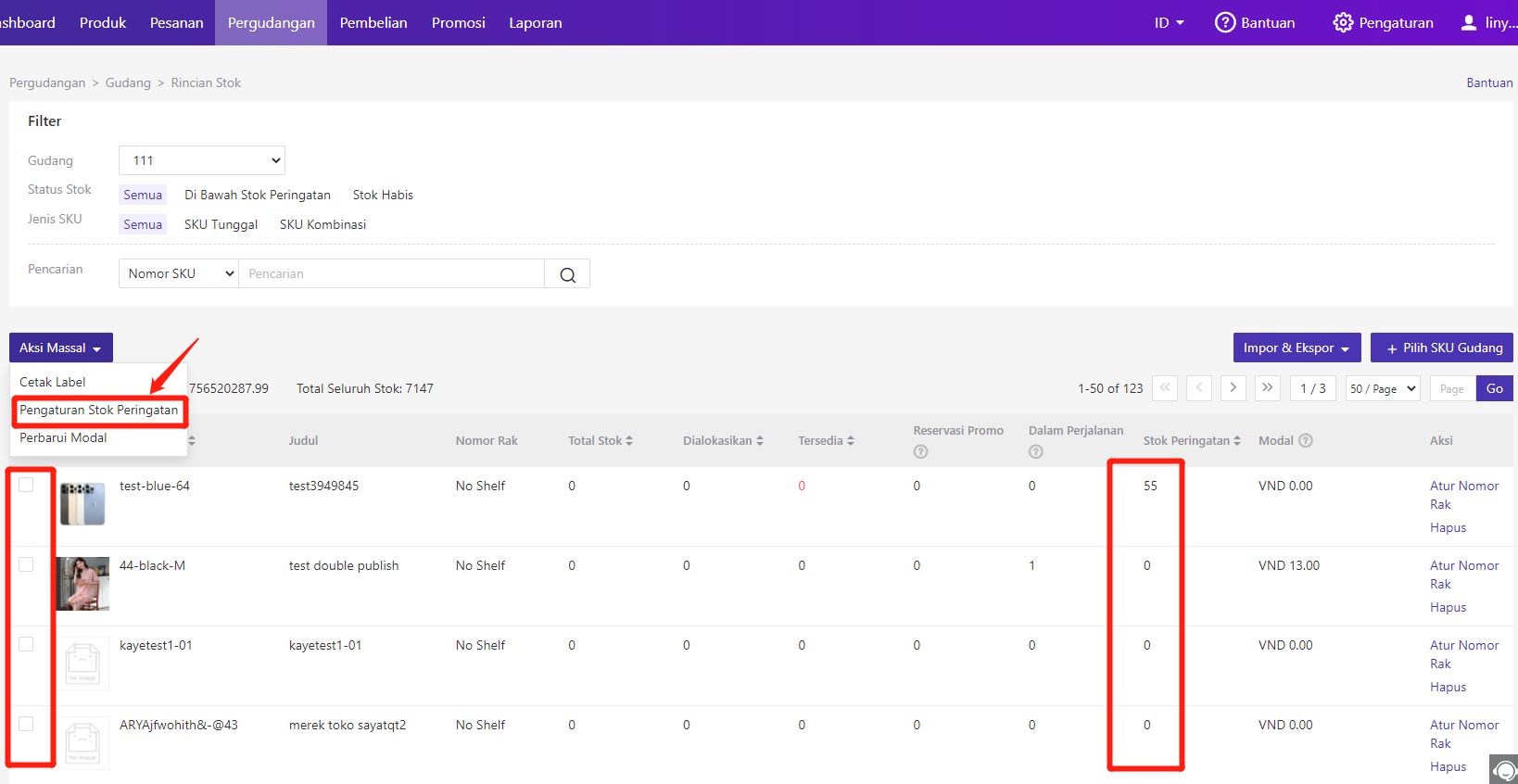Click the search magnifier icon
The width and height of the screenshot is (1518, 784).
(x=567, y=274)
